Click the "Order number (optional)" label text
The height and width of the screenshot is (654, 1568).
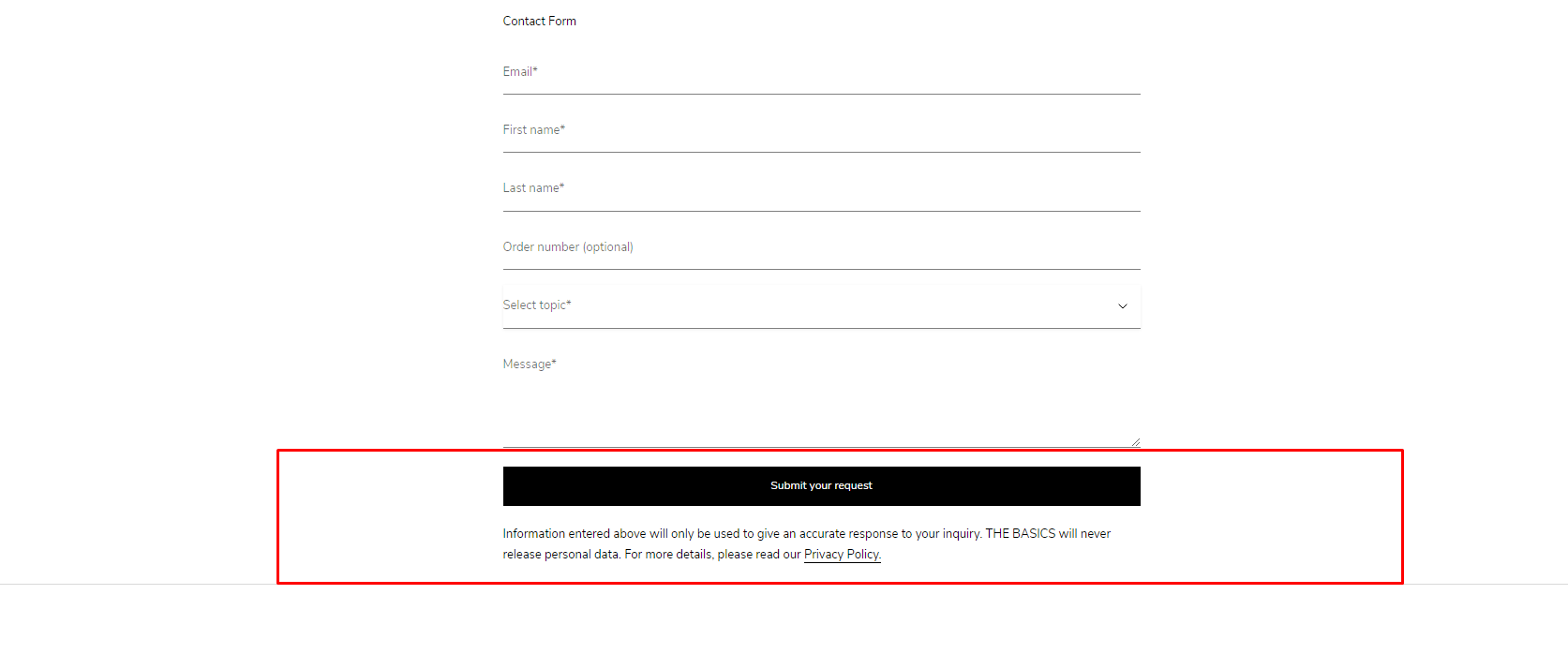568,247
